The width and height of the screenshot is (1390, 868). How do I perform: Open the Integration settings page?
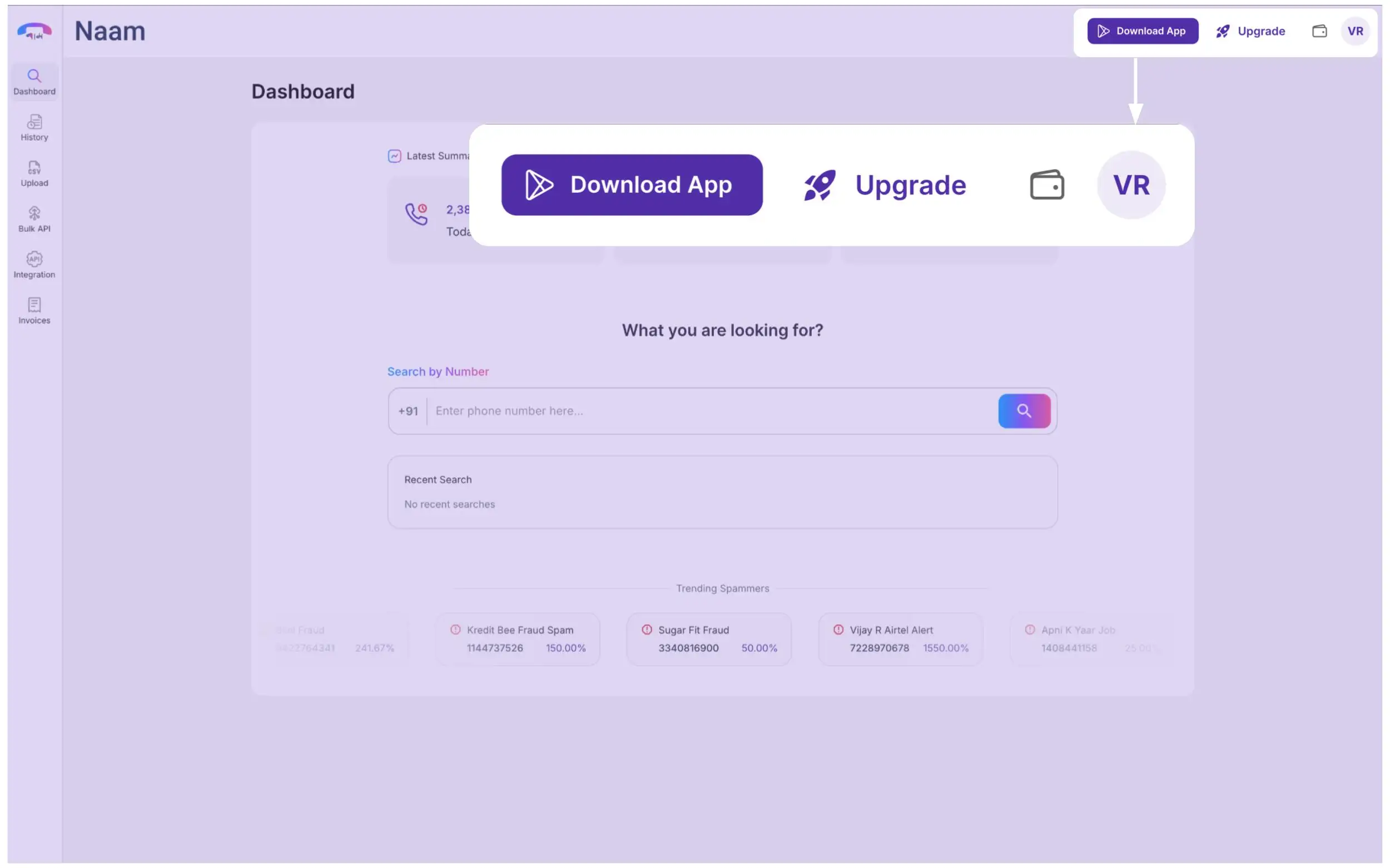pyautogui.click(x=34, y=265)
